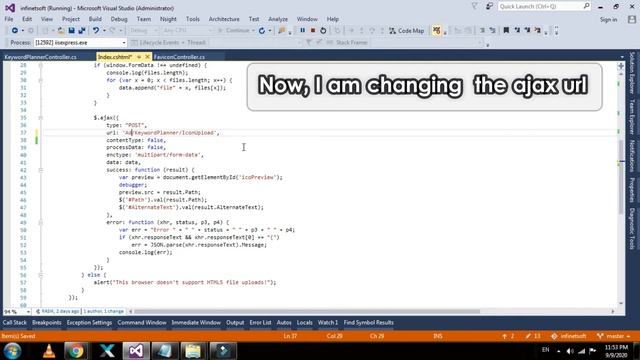This screenshot has height=360, width=640.
Task: Open Code Map from toolbar
Action: (407, 31)
